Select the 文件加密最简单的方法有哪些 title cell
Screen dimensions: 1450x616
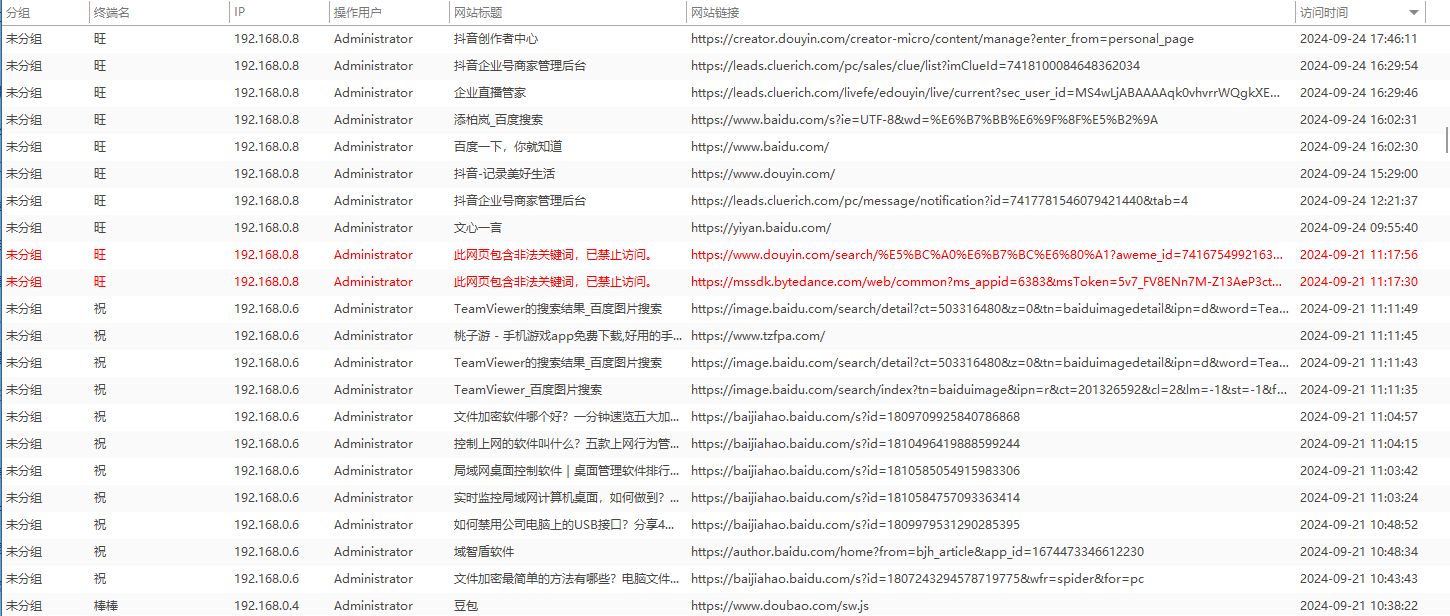coord(568,579)
